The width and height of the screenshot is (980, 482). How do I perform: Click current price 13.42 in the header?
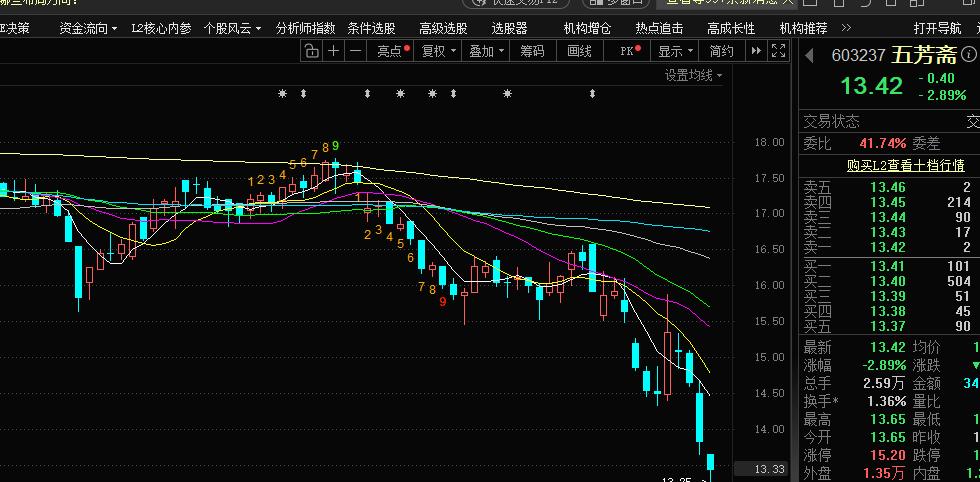pyautogui.click(x=872, y=86)
